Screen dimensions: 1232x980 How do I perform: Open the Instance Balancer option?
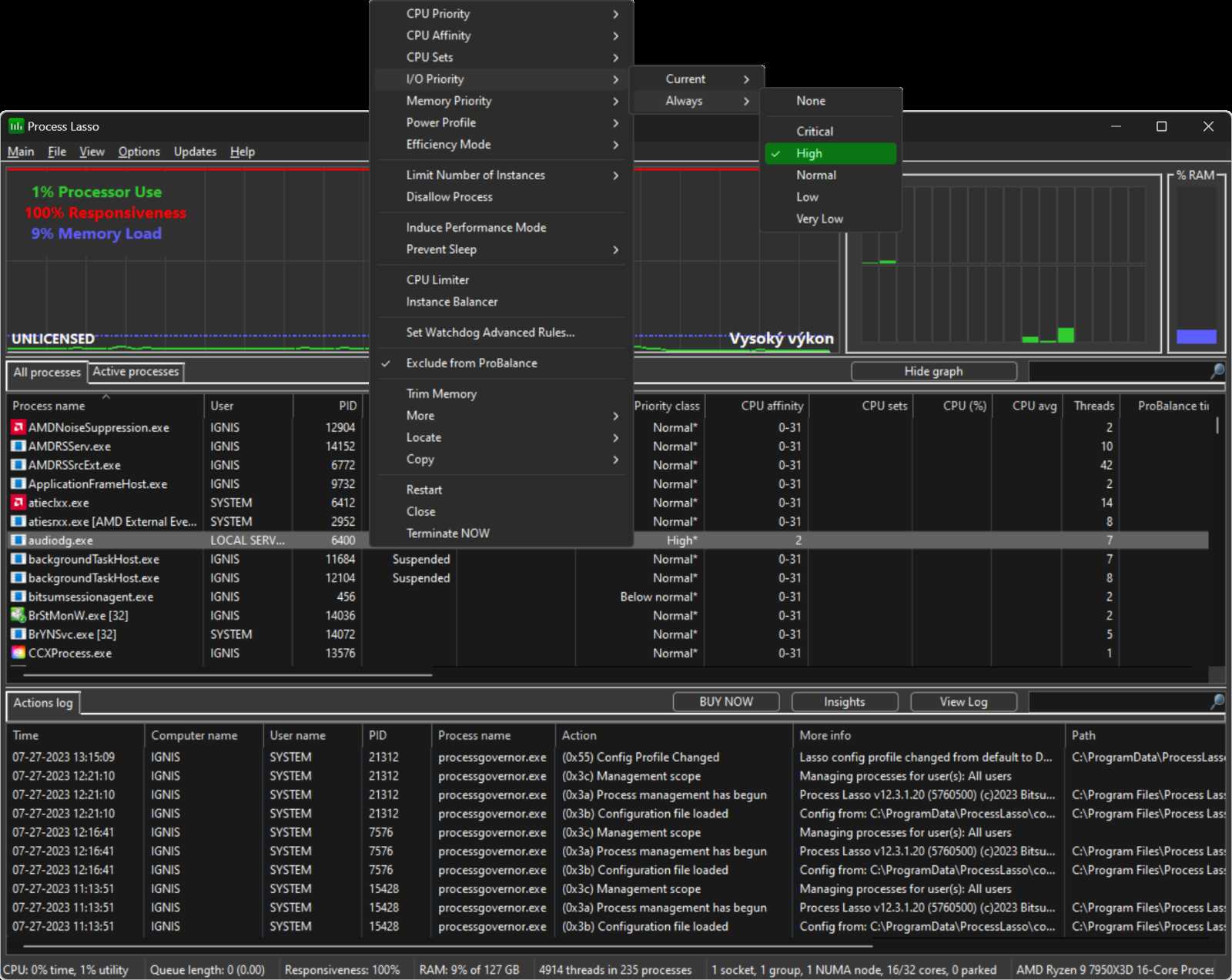point(501,302)
